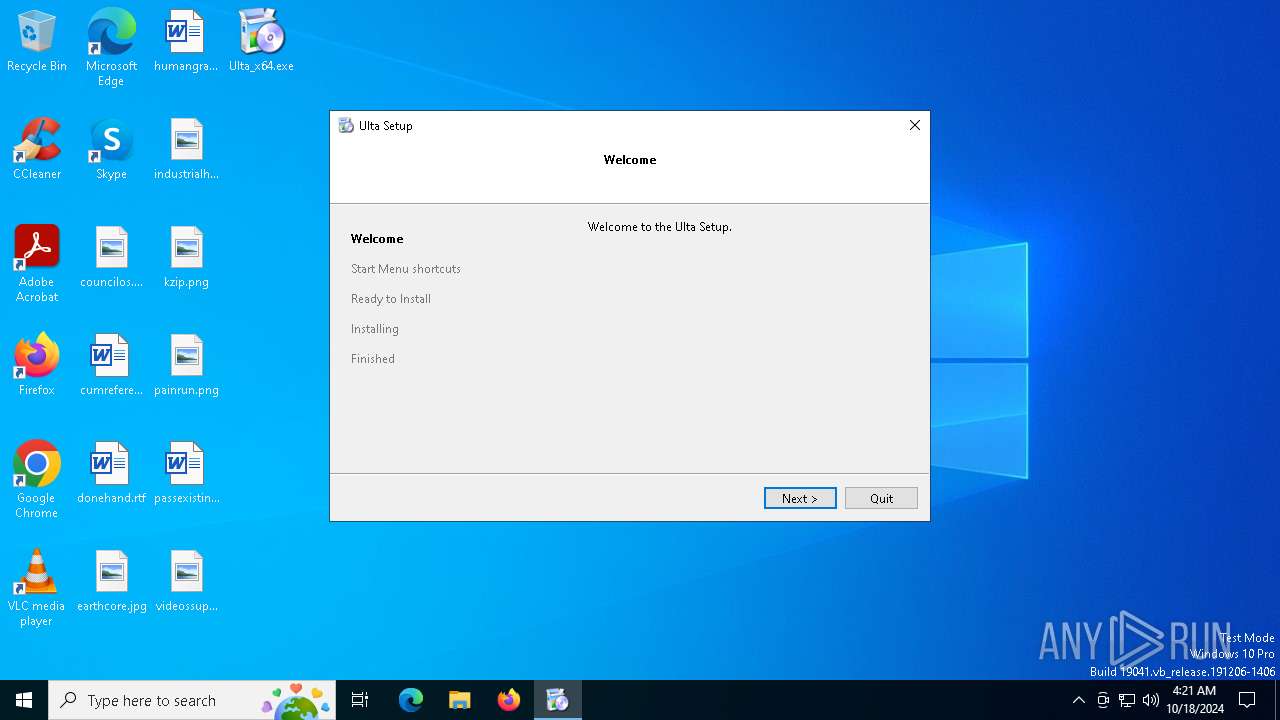Screen dimensions: 1280x720
Task: Open the Windows Start menu
Action: [24, 700]
